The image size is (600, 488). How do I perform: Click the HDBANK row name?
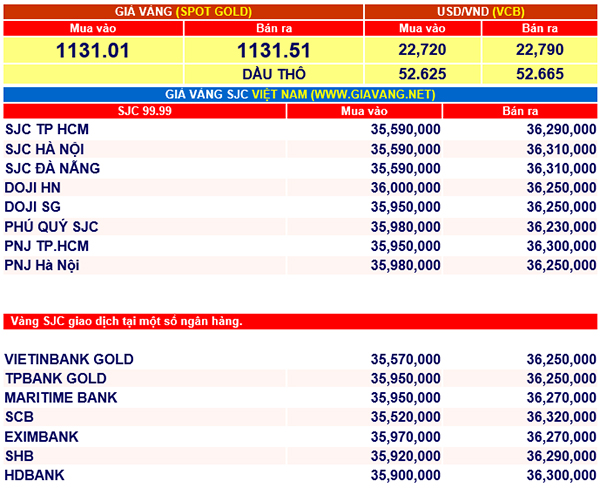point(34,475)
